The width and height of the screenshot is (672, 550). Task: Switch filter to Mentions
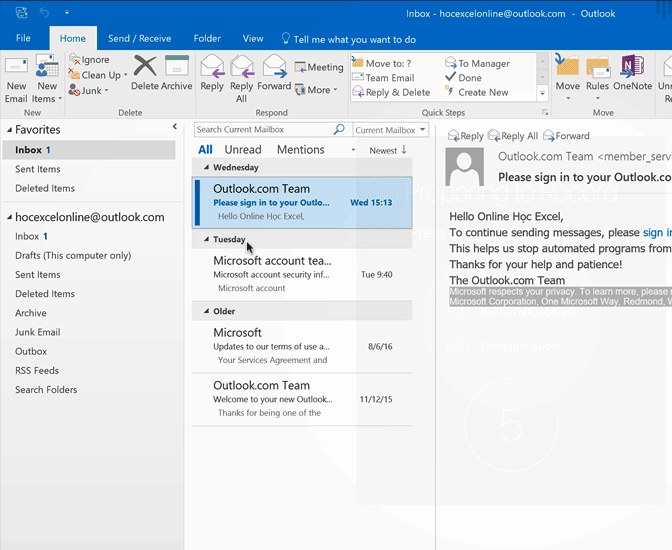pyautogui.click(x=300, y=150)
